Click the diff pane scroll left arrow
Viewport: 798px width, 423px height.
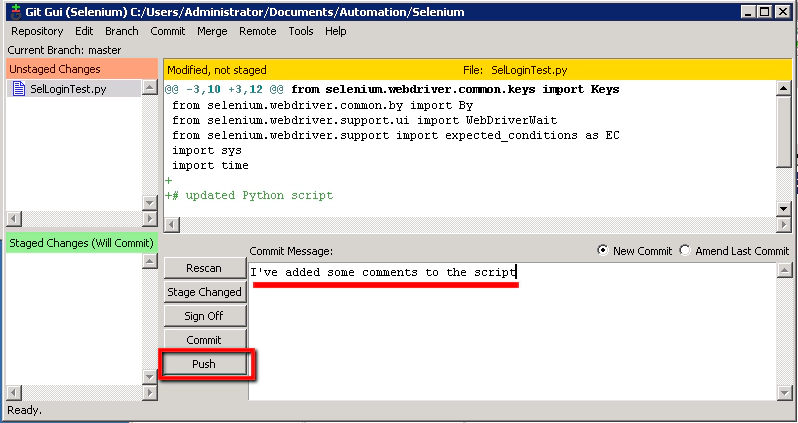click(x=172, y=224)
